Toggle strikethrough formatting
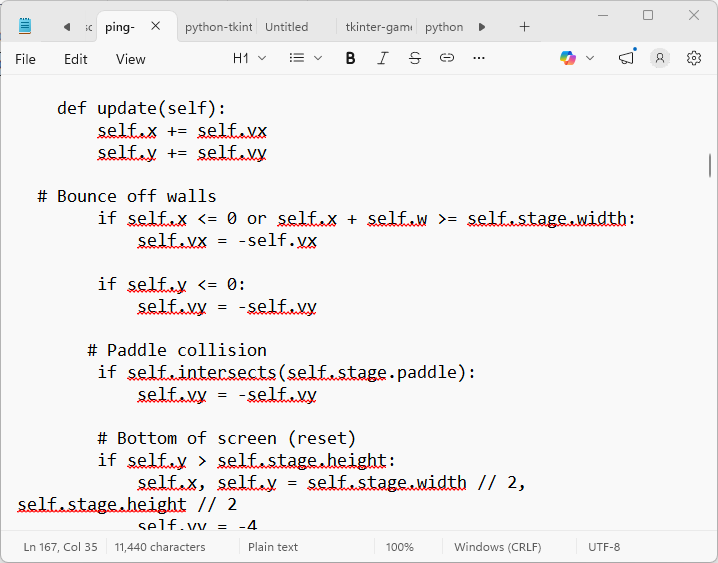This screenshot has width=718, height=563. pyautogui.click(x=415, y=58)
